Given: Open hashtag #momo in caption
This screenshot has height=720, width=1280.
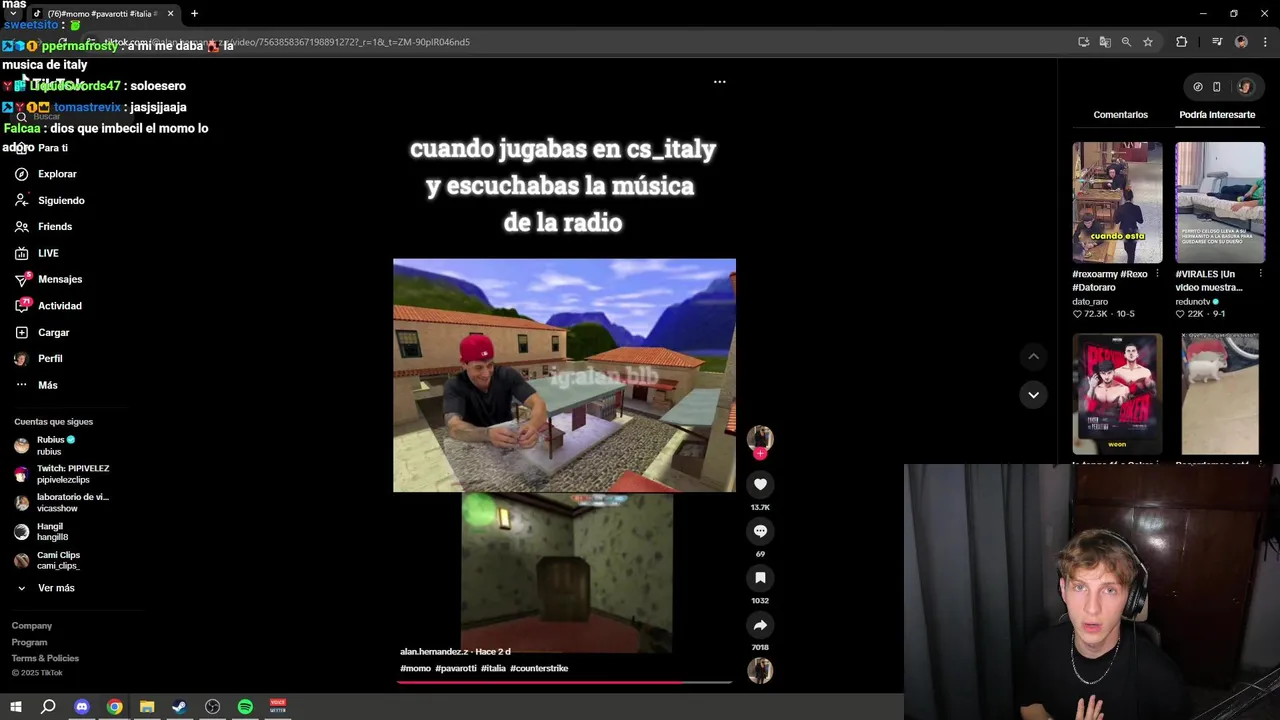Looking at the screenshot, I should [x=415, y=668].
